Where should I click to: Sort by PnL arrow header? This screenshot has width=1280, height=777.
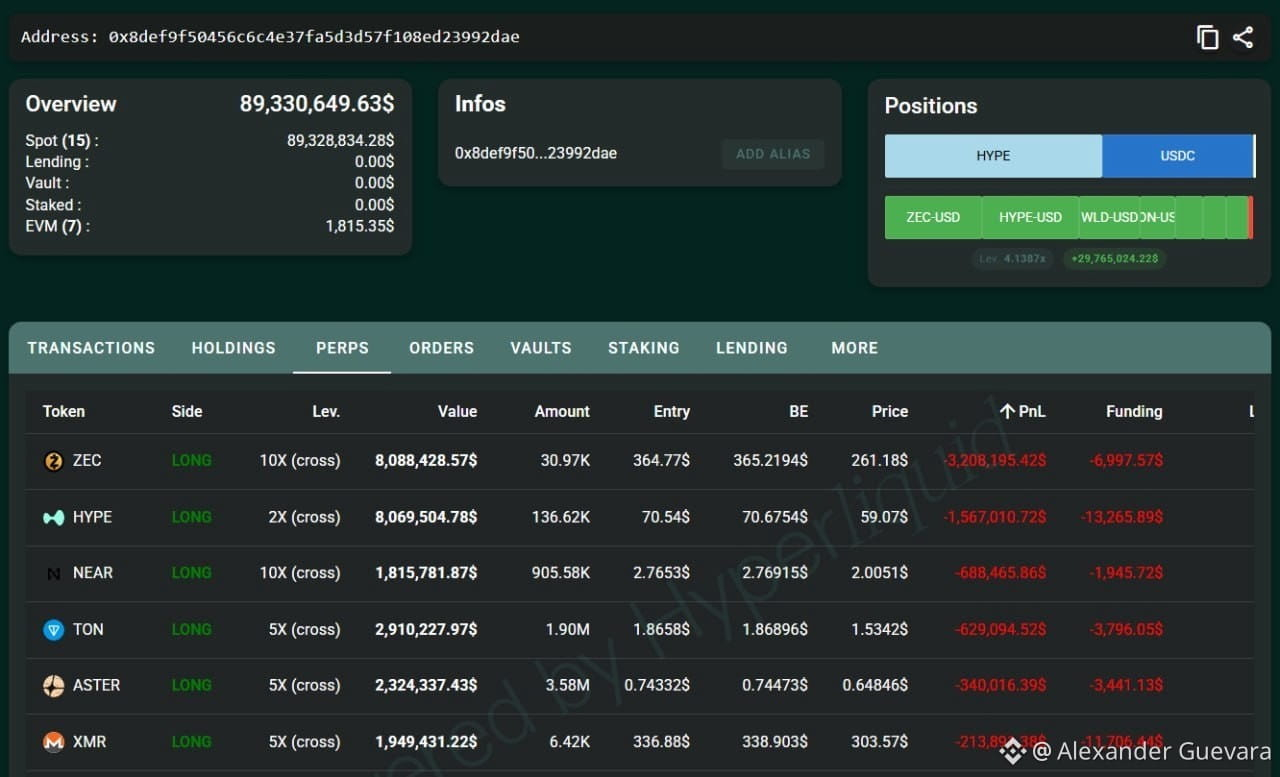pos(1022,411)
